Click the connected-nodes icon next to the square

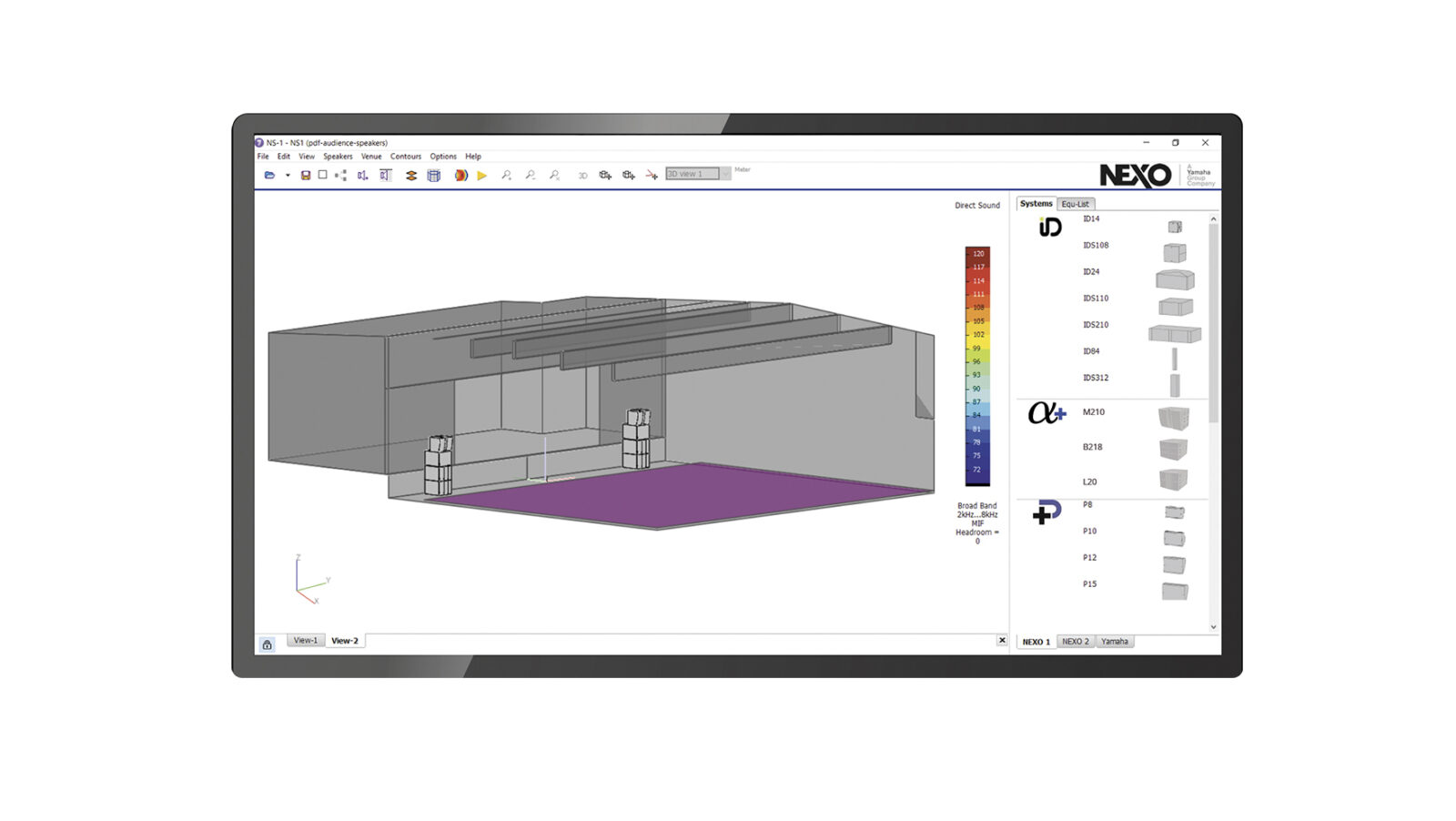341,175
